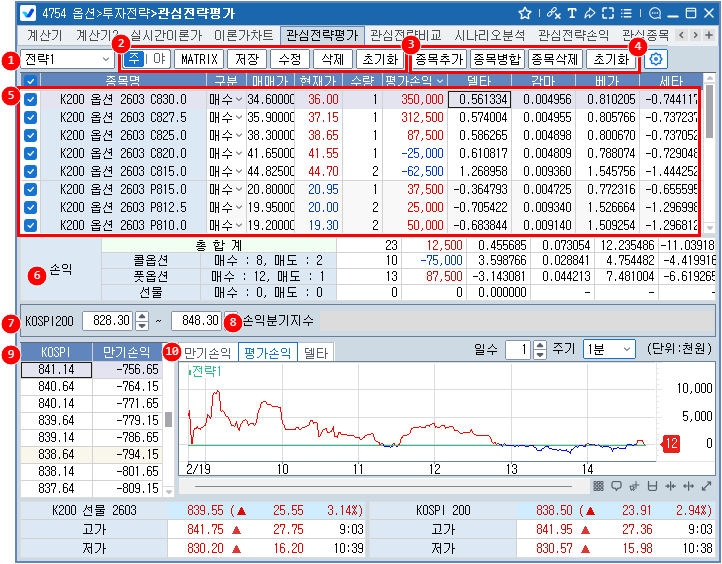Click the expand arrow icon below chart
The height and width of the screenshot is (564, 722).
pos(706,486)
